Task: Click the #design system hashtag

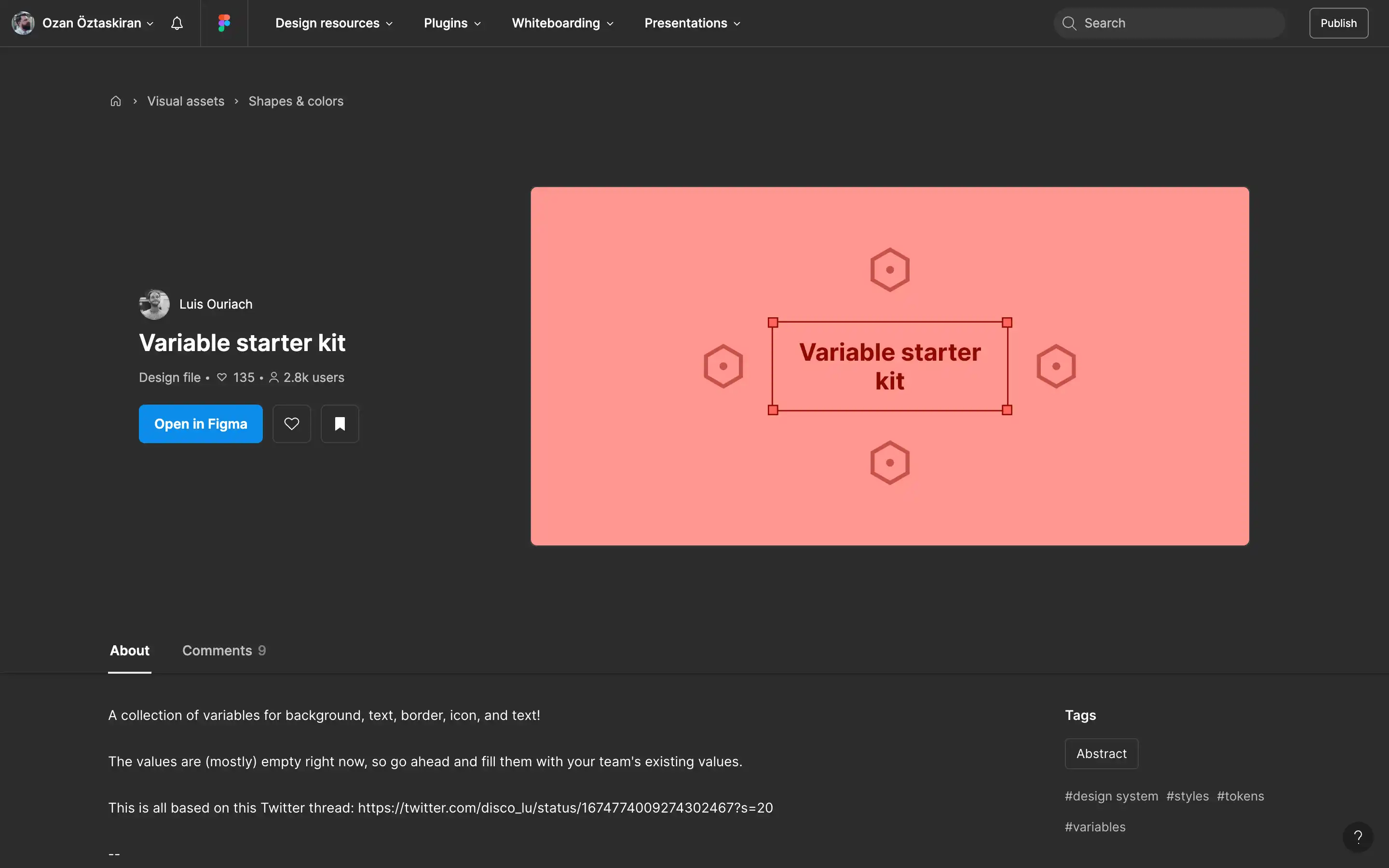Action: [1111, 796]
